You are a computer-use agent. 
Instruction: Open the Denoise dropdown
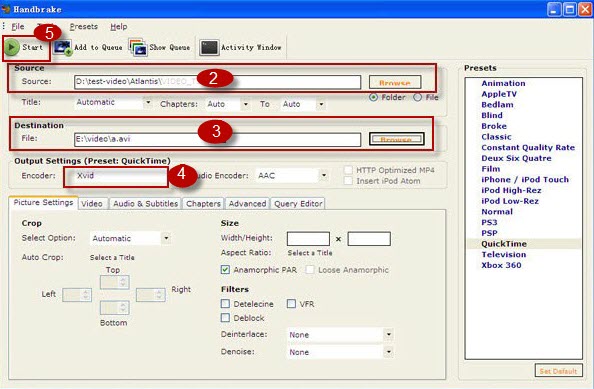pos(389,352)
